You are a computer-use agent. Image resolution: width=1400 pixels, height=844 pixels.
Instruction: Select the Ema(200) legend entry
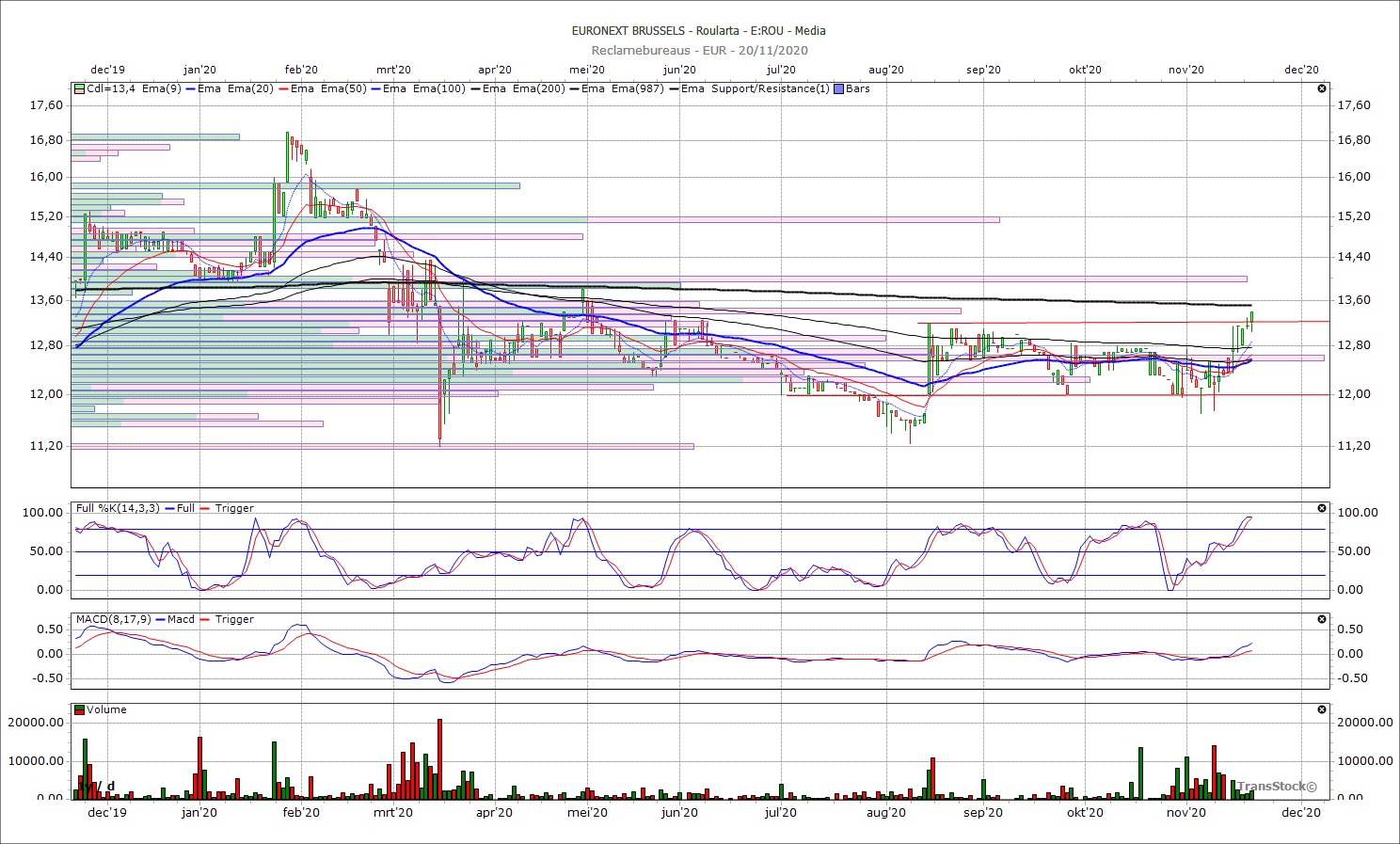(x=539, y=88)
